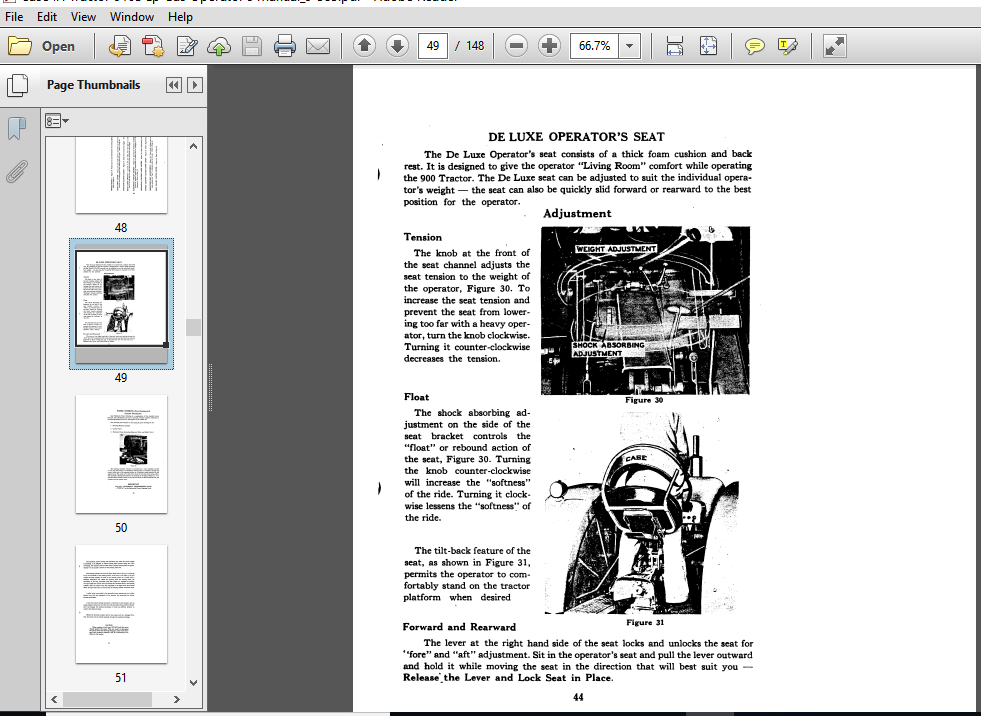
Task: Click the sticky note comment icon
Action: (755, 46)
